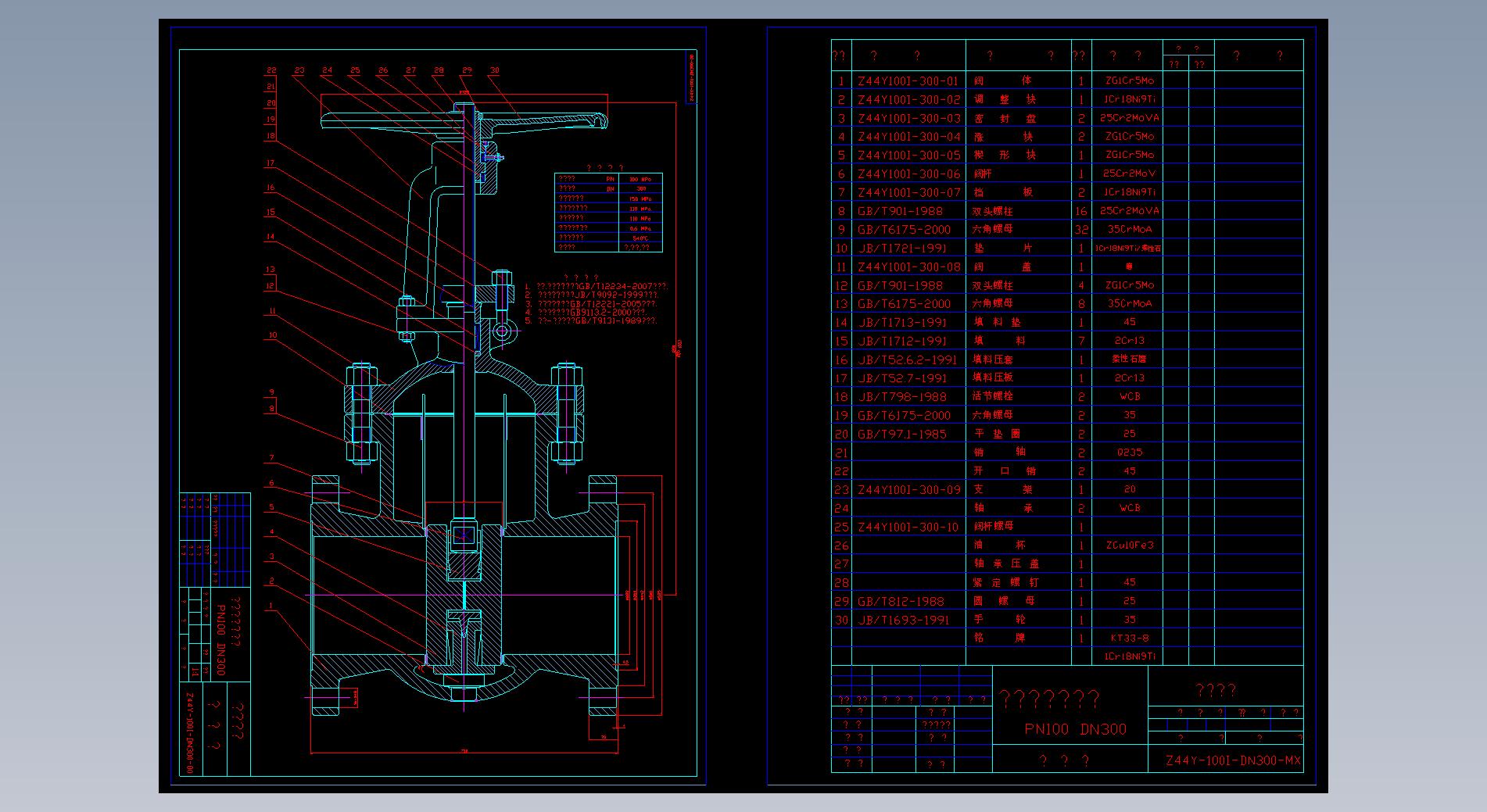Select the JB/T1713-1991 cell
This screenshot has height=812, width=1487.
902,322
